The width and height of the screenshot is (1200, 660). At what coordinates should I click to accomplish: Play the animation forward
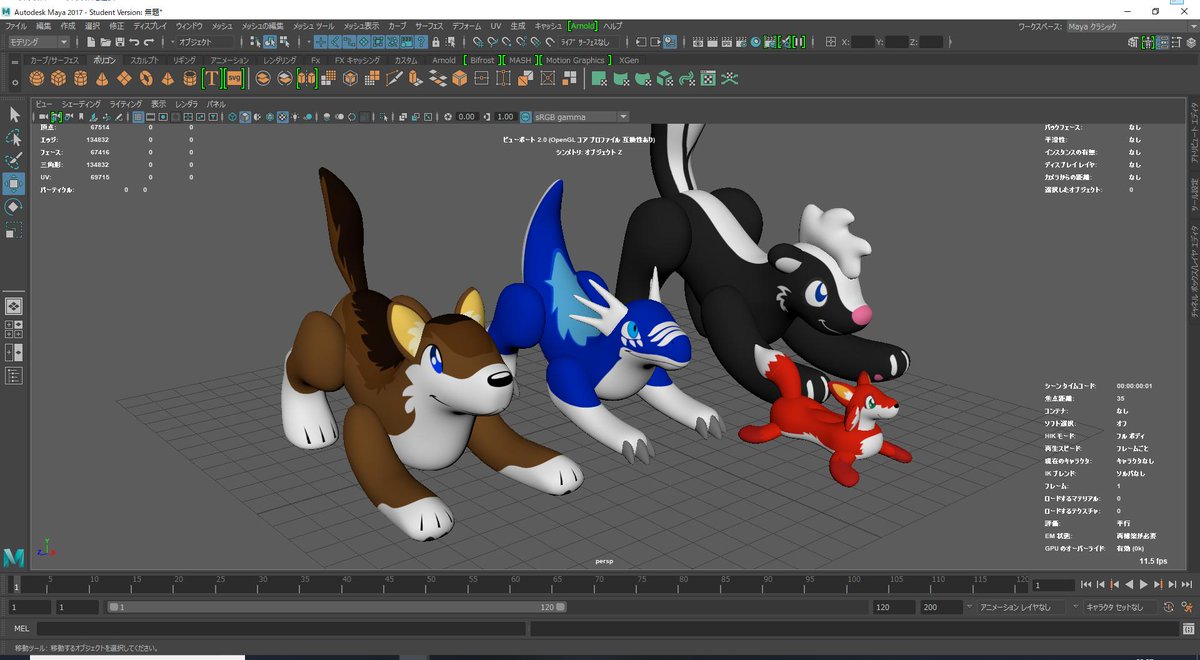(x=1144, y=584)
